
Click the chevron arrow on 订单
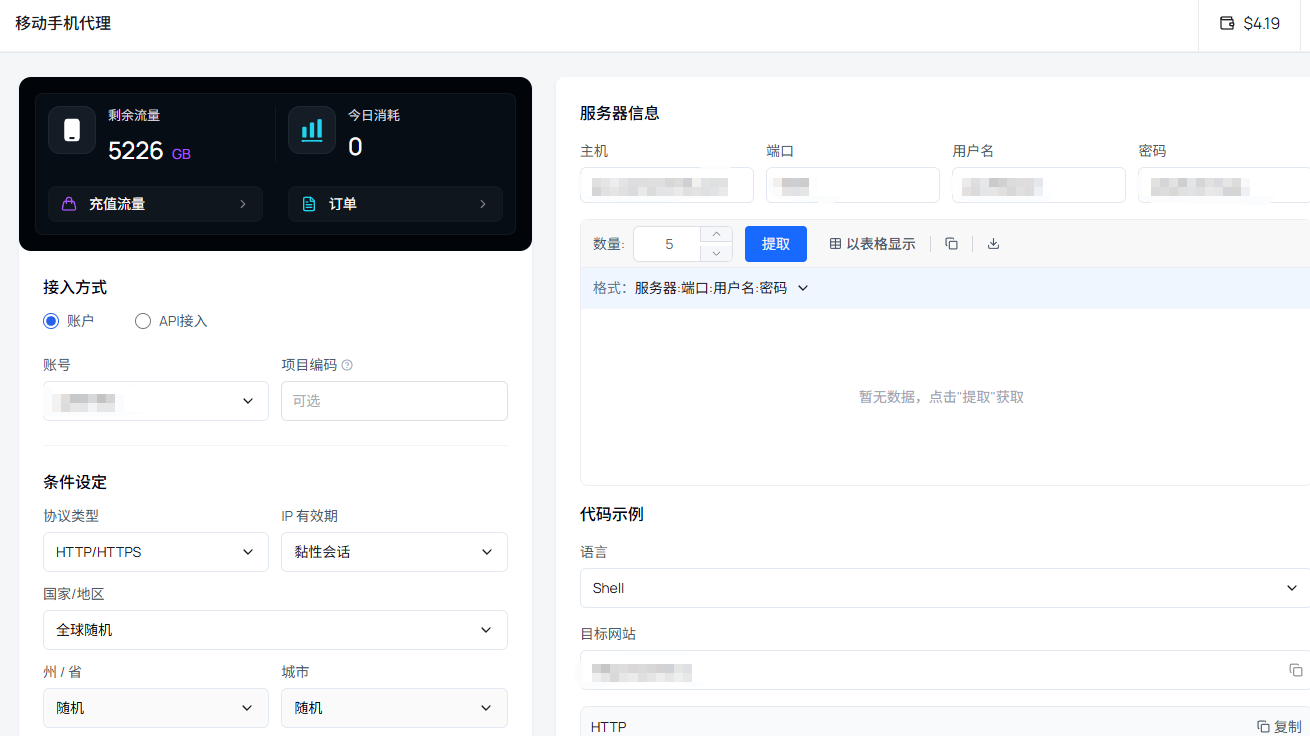tap(483, 204)
